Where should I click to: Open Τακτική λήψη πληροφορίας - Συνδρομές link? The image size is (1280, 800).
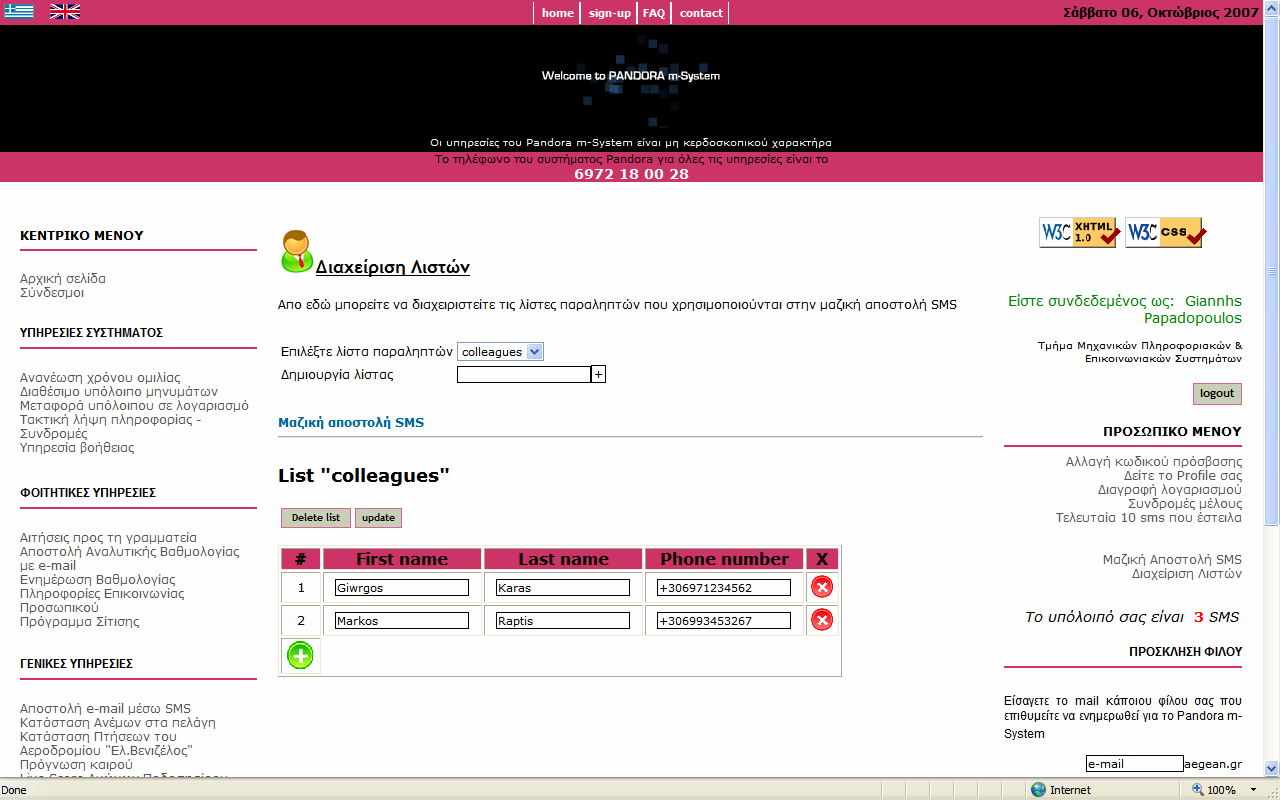111,427
